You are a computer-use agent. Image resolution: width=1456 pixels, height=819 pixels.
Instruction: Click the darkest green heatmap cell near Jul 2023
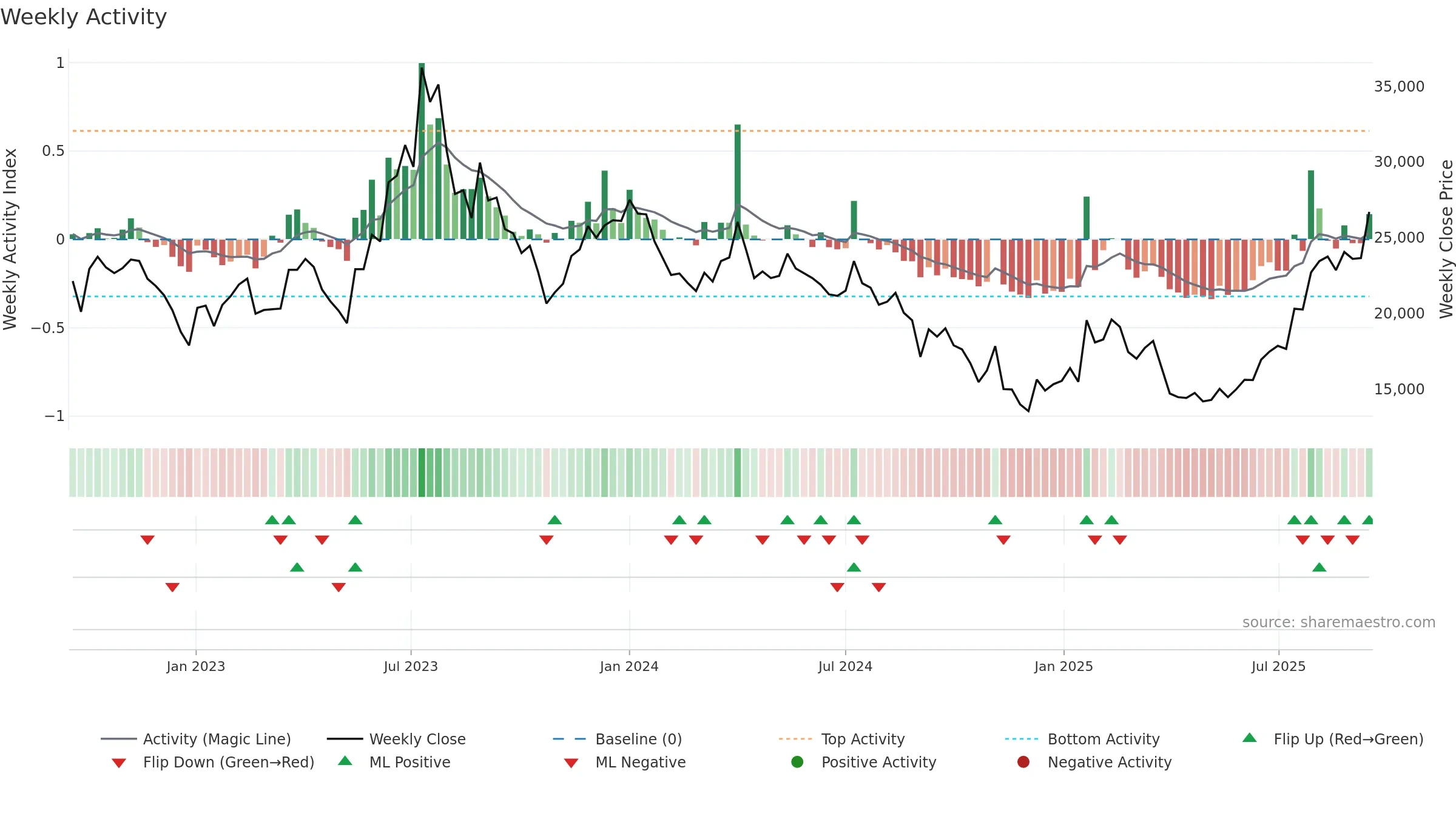coord(422,473)
